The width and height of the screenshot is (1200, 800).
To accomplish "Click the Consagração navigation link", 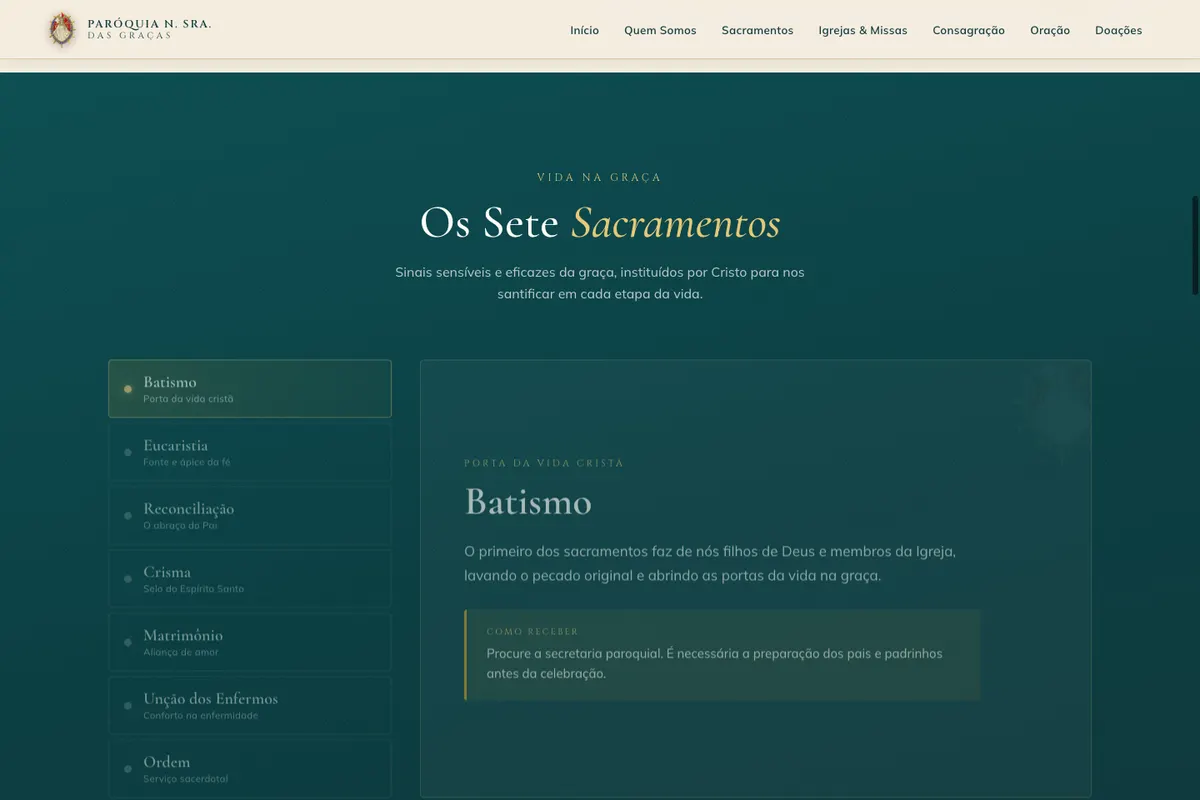I will click(968, 30).
